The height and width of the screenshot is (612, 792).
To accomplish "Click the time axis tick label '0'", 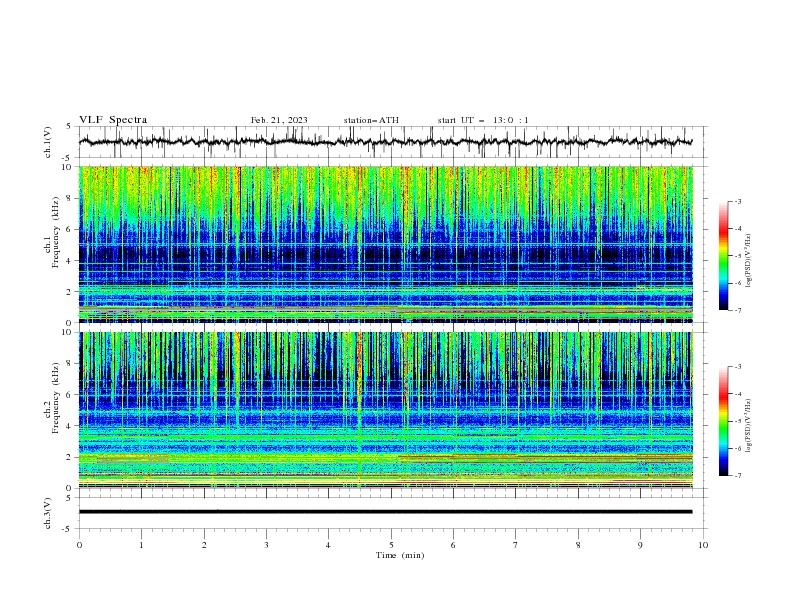I will [79, 545].
